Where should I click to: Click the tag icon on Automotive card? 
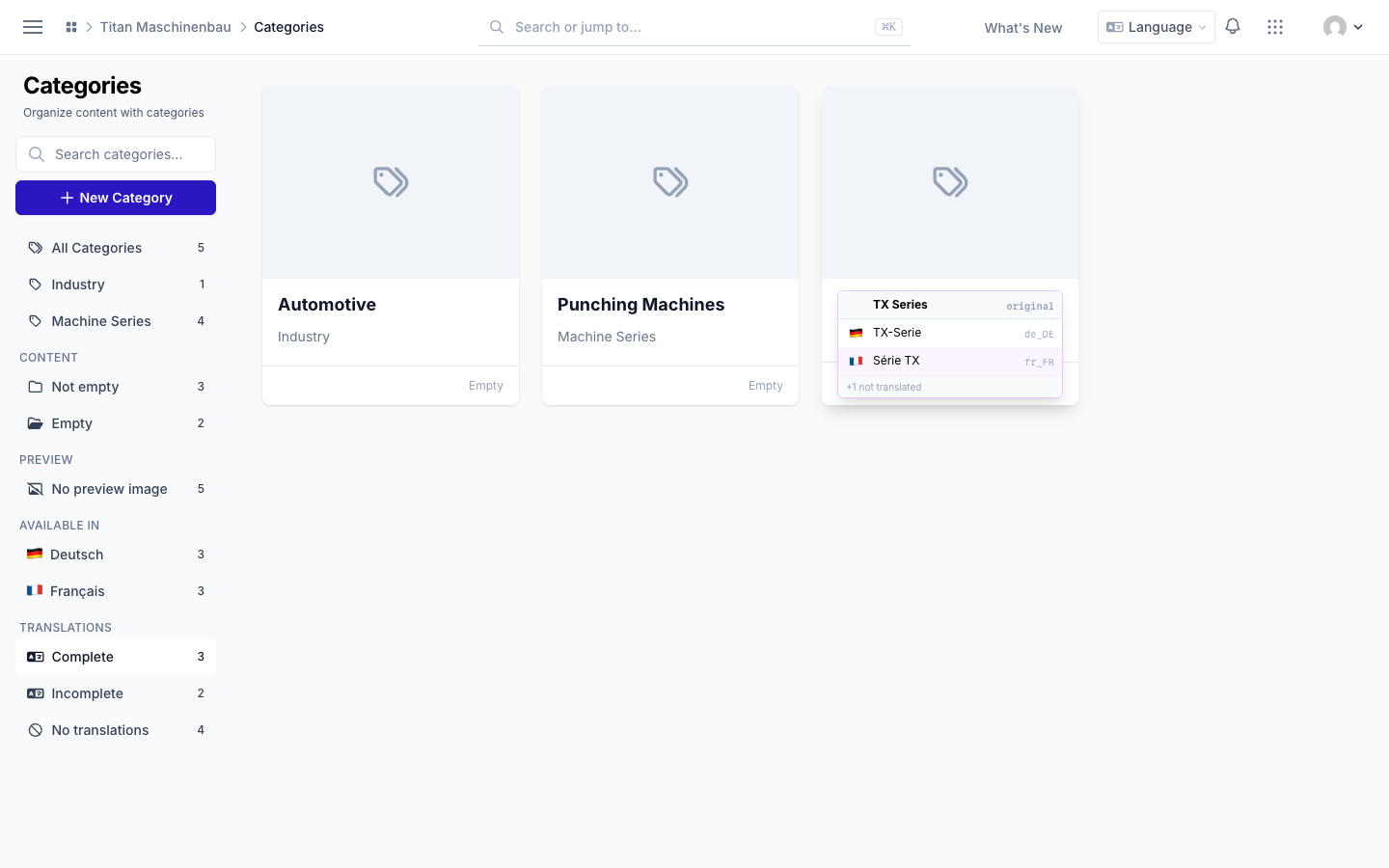pyautogui.click(x=391, y=181)
